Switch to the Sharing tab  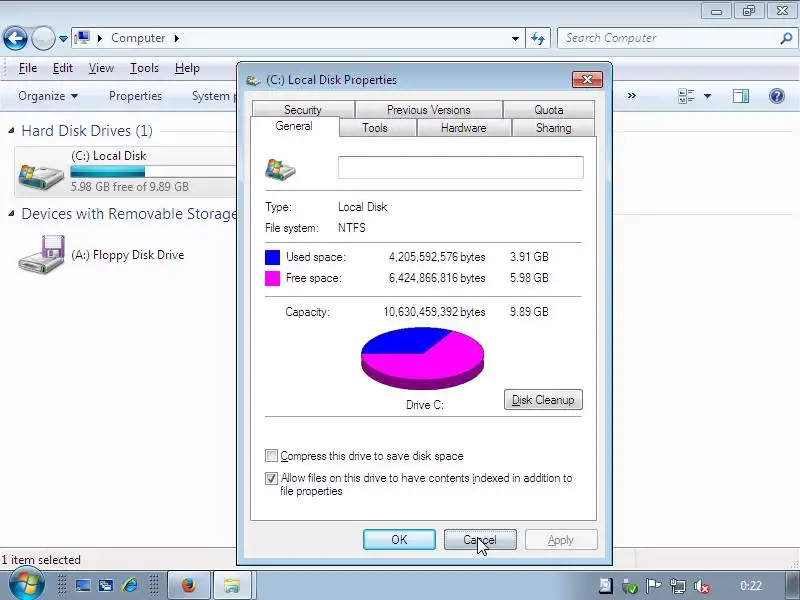click(x=554, y=128)
